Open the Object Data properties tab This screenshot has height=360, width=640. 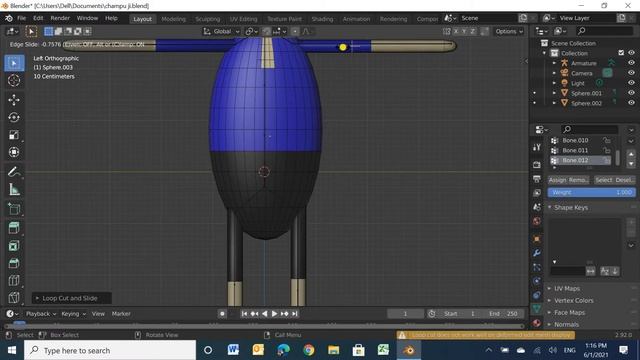click(537, 309)
